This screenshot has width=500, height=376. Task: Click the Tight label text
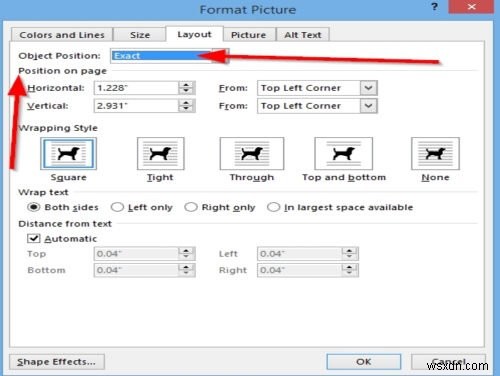tap(160, 177)
